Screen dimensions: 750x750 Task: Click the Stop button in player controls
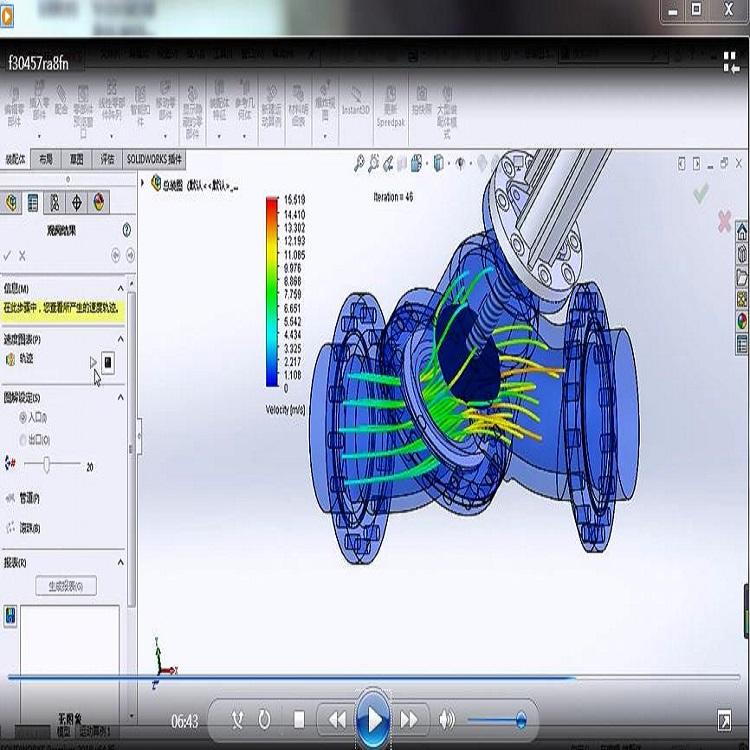click(299, 719)
